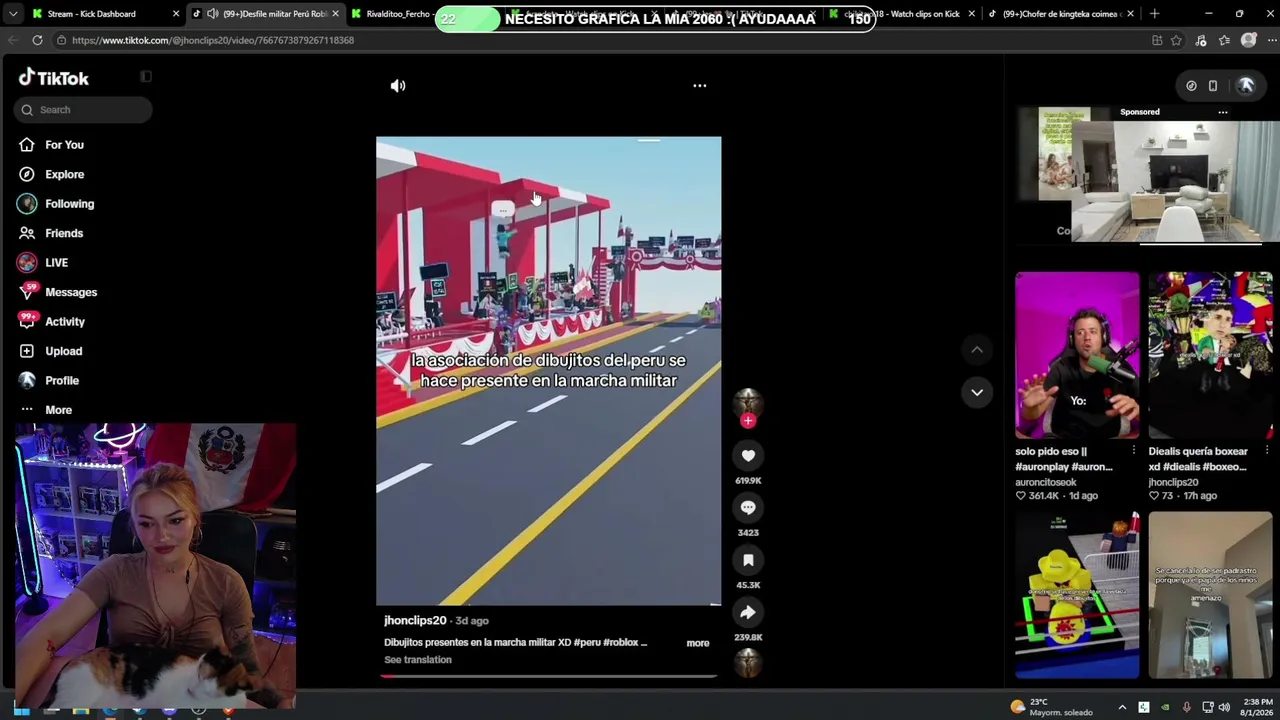This screenshot has width=1280, height=720.
Task: Open the profile avatar in top pill
Action: click(x=1246, y=86)
